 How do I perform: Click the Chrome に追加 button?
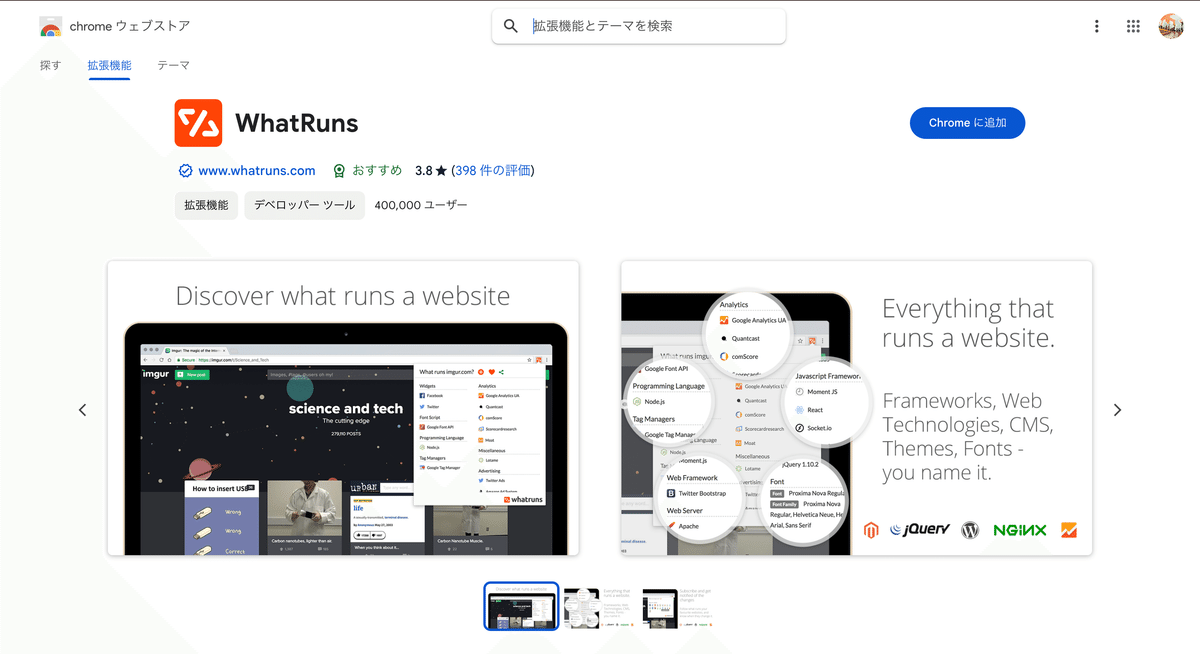[x=967, y=123]
